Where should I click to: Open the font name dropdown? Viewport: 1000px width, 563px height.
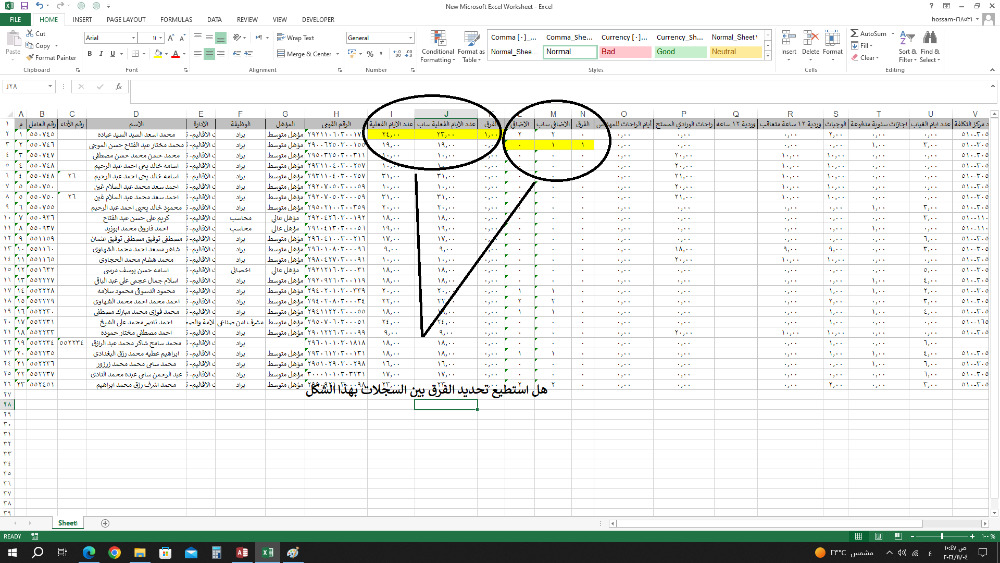tap(132, 37)
